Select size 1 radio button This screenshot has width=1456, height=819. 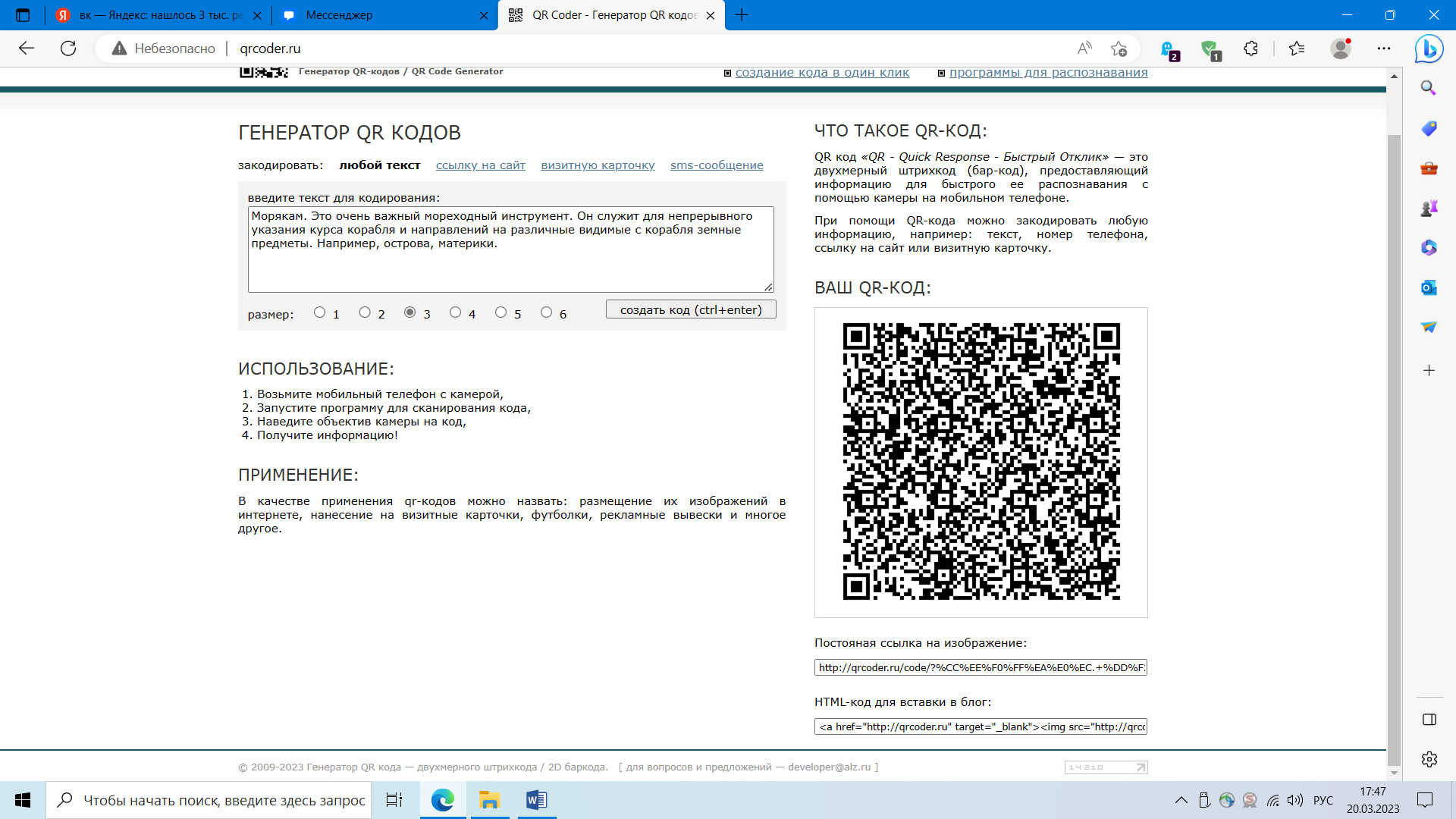coord(319,312)
